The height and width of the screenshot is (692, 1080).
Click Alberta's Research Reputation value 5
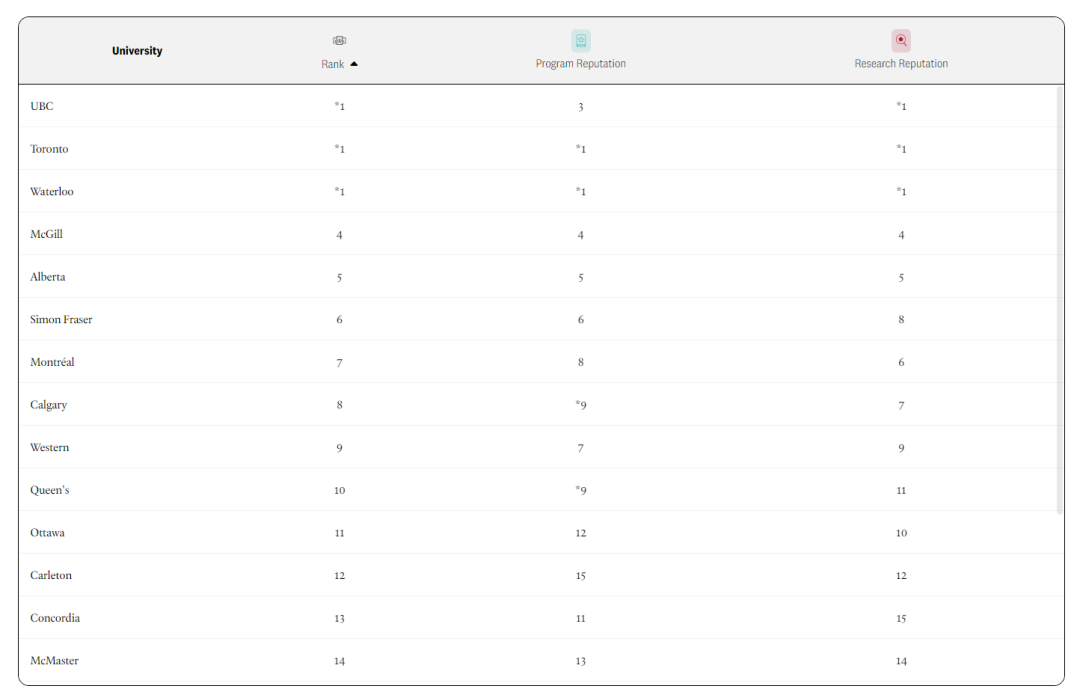point(901,277)
